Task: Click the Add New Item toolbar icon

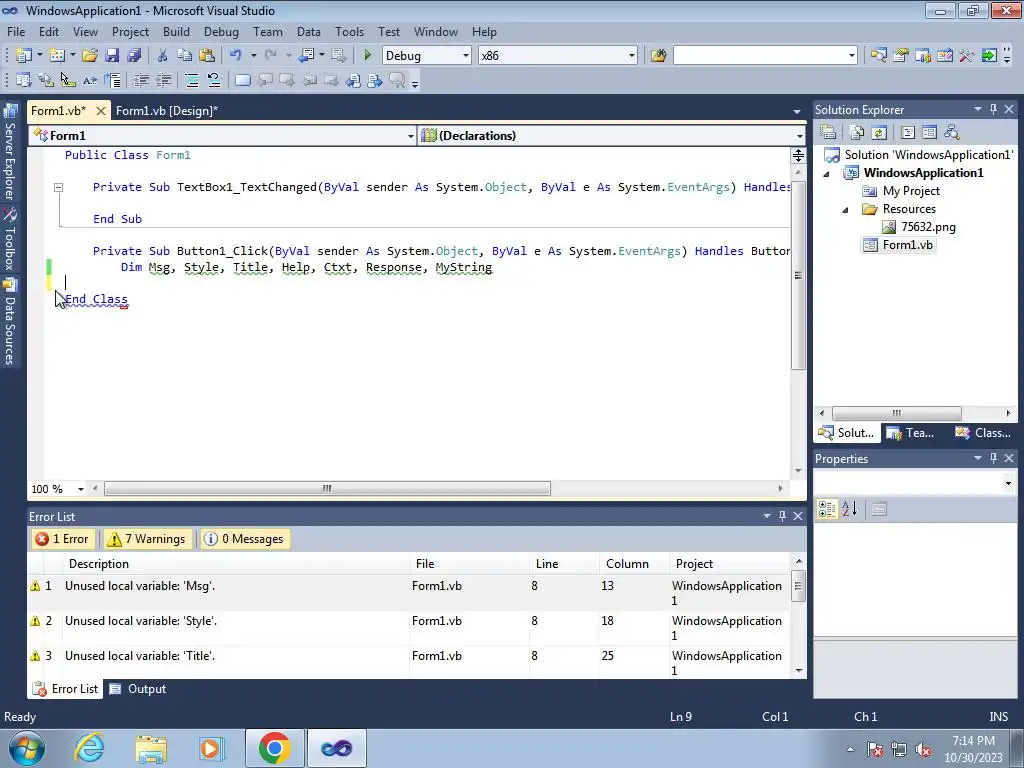Action: pos(57,56)
